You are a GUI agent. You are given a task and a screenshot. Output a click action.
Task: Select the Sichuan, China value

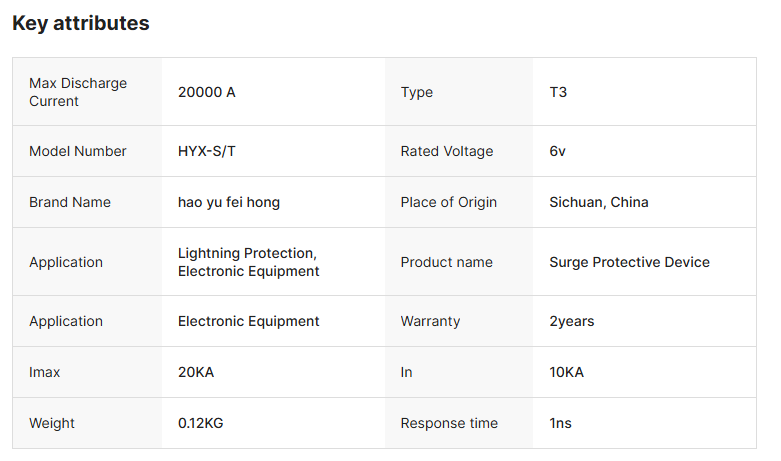tap(599, 202)
